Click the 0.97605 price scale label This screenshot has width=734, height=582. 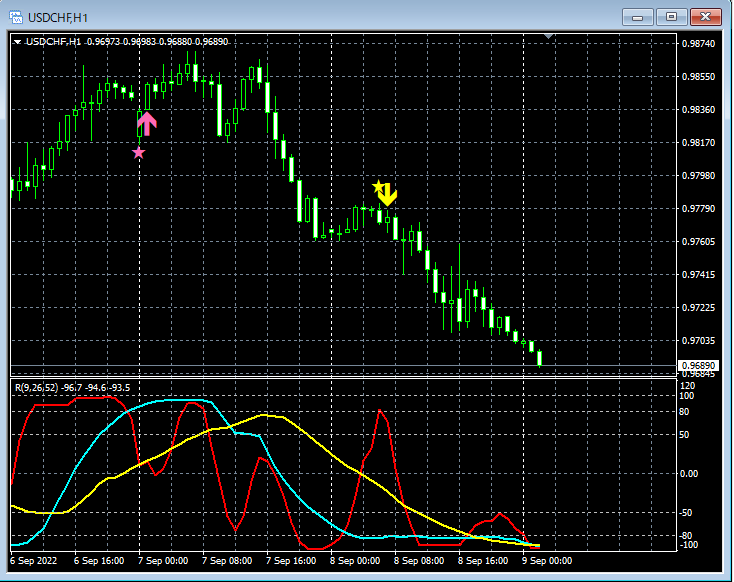point(698,242)
